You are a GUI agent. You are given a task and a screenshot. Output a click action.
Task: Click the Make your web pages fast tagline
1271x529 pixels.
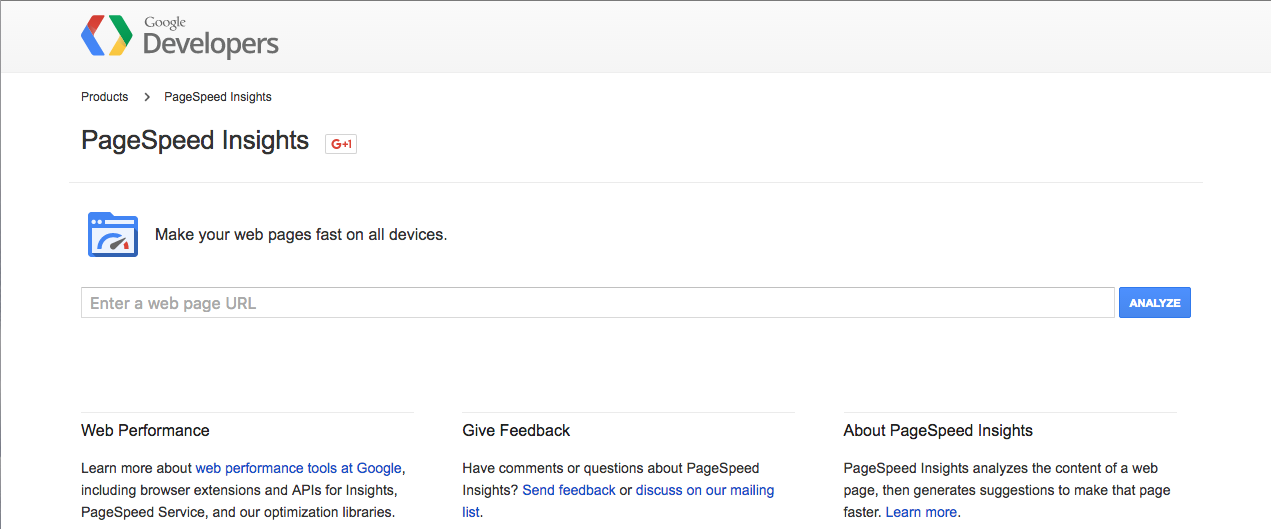[301, 235]
